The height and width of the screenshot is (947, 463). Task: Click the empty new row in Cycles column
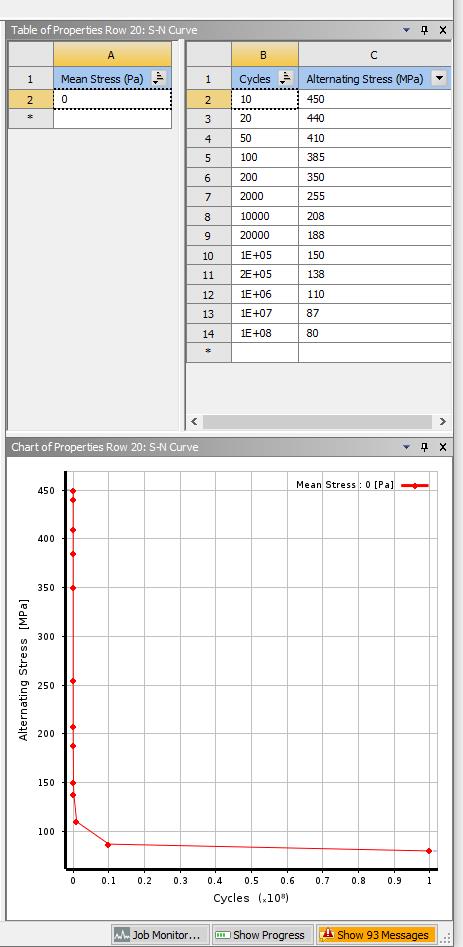coord(265,353)
